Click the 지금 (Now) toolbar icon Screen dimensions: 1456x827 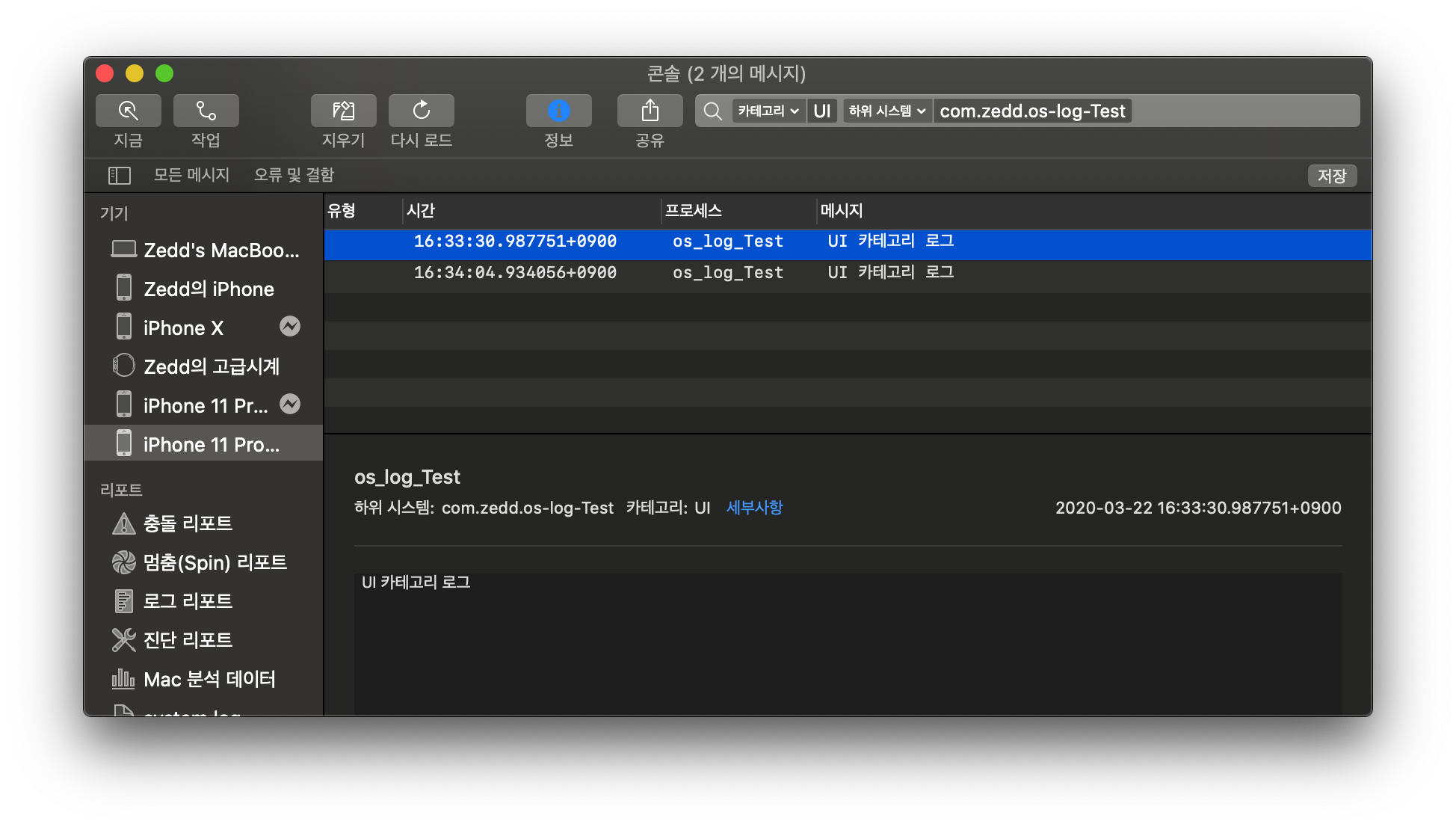pyautogui.click(x=128, y=111)
